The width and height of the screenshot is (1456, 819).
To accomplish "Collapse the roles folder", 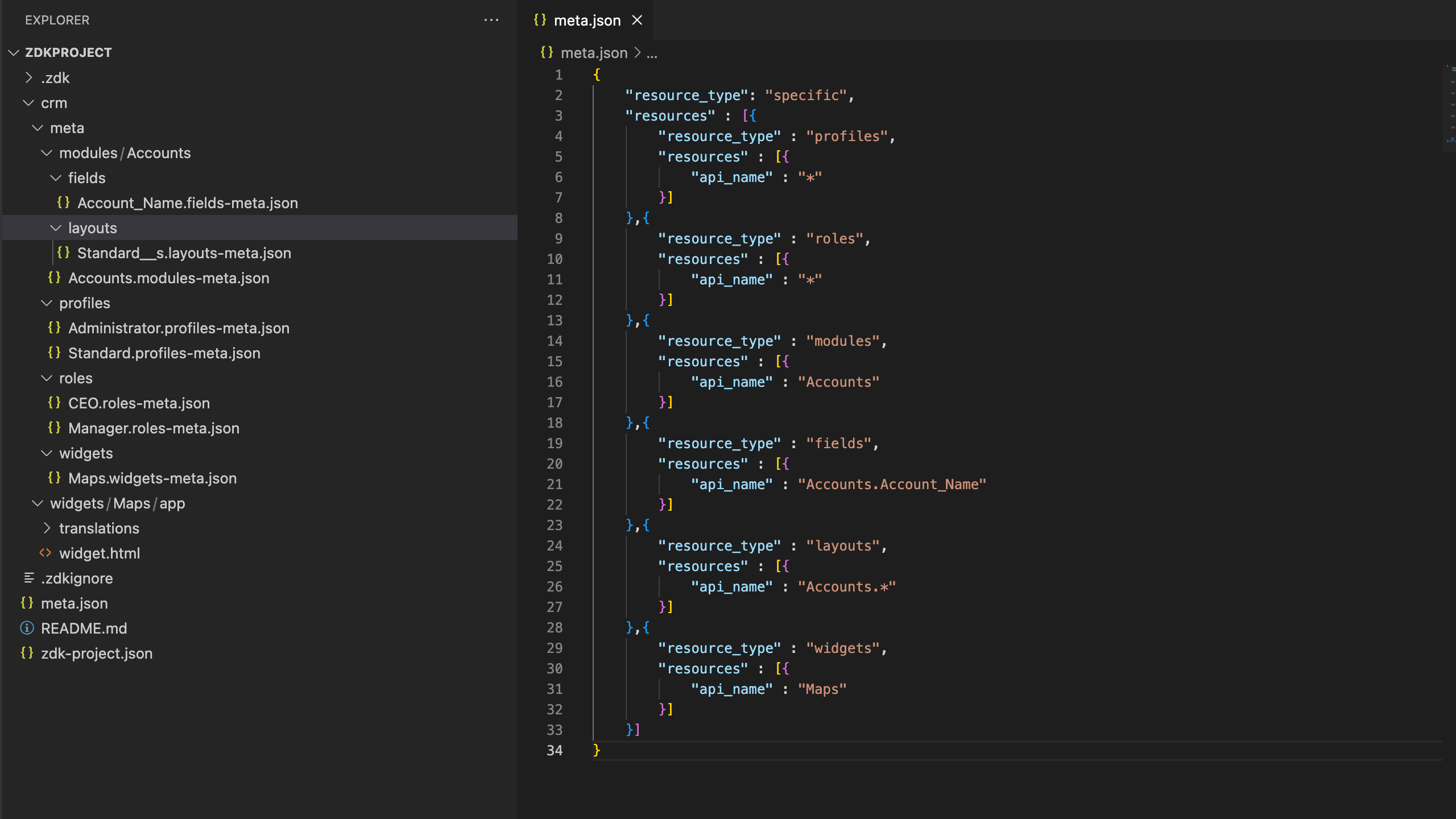I will point(47,378).
